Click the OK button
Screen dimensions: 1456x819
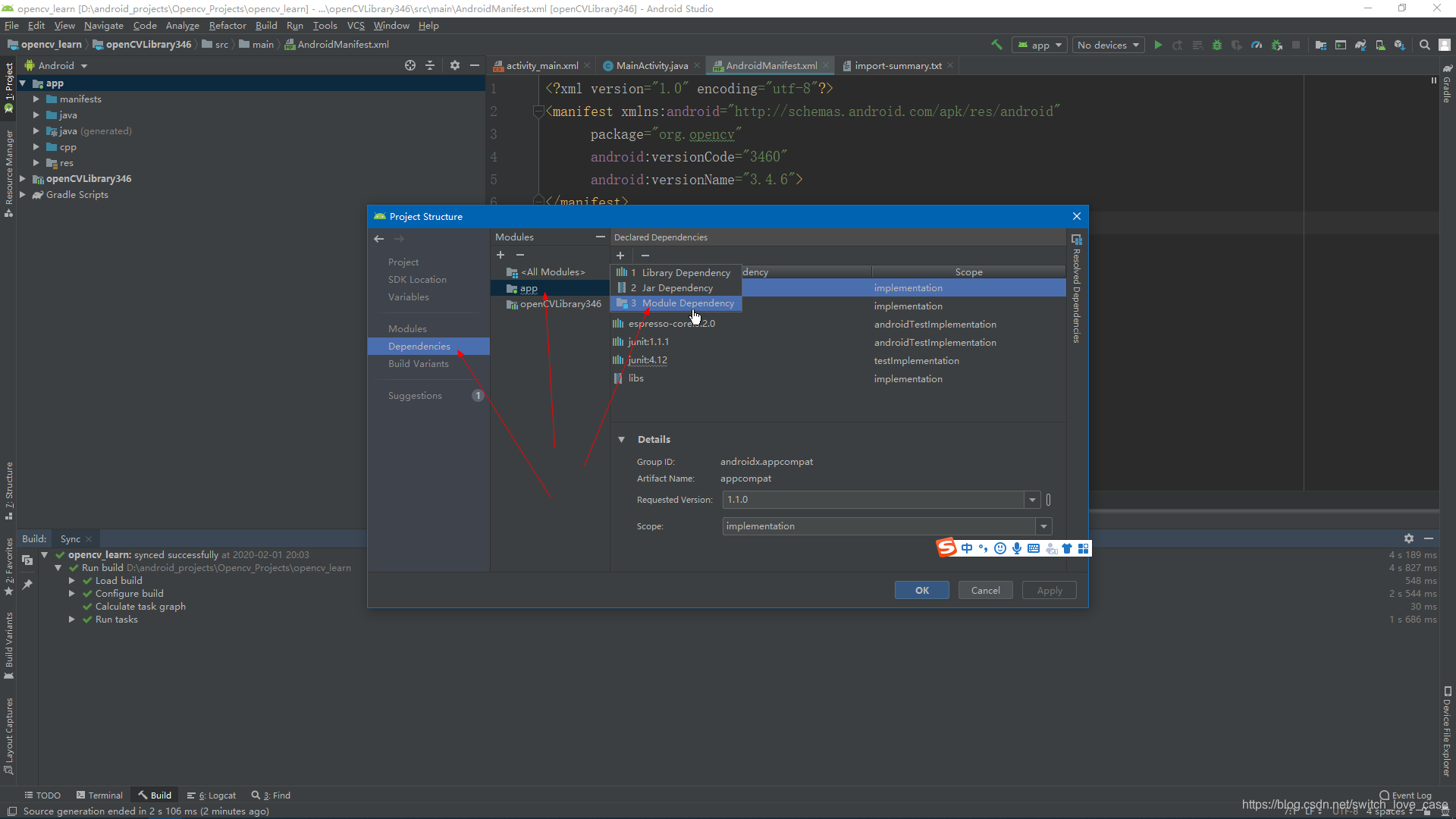[921, 590]
